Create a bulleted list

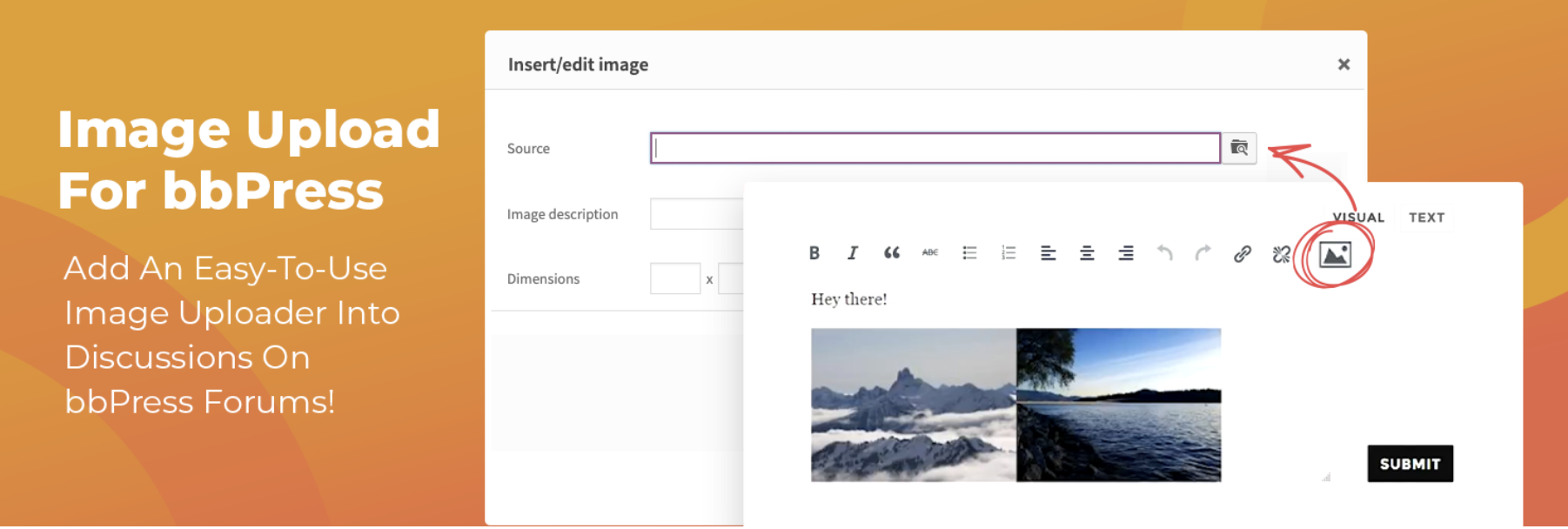(x=969, y=253)
